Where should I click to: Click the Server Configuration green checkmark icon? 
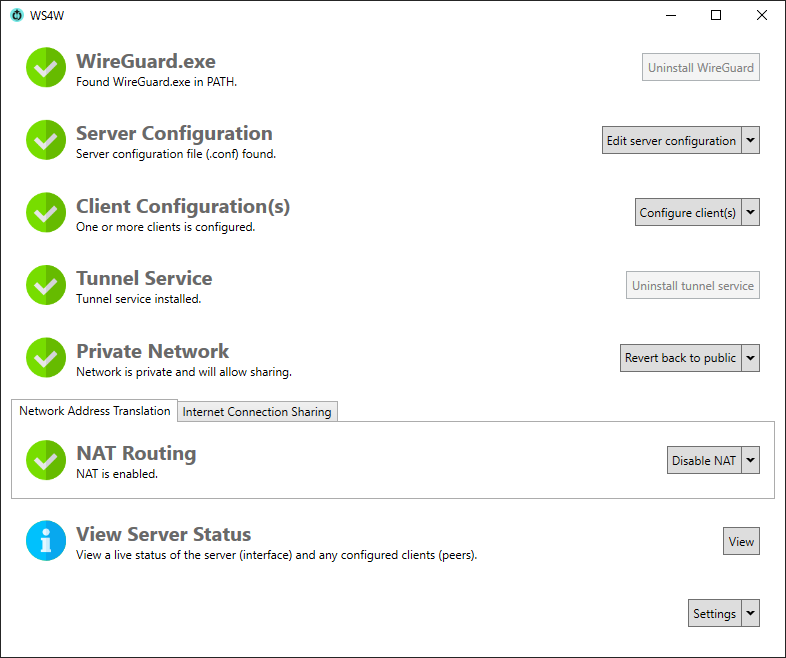coord(45,141)
